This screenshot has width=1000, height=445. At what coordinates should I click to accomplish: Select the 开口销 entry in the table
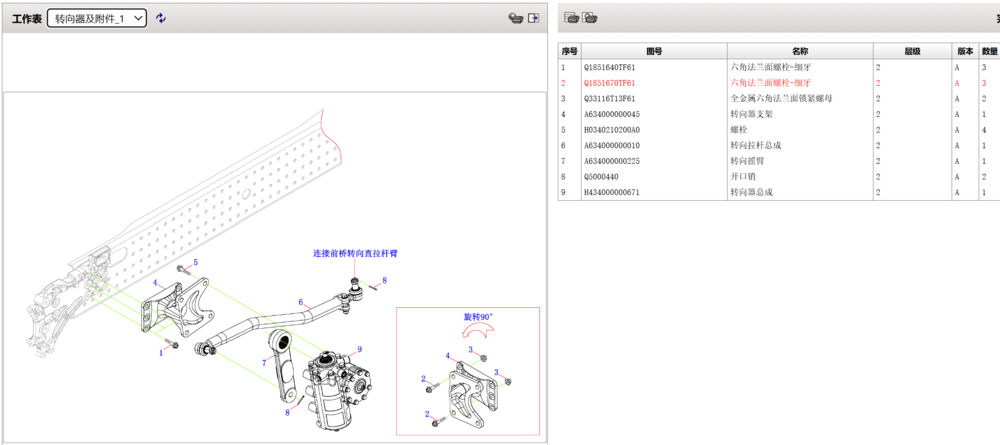745,177
